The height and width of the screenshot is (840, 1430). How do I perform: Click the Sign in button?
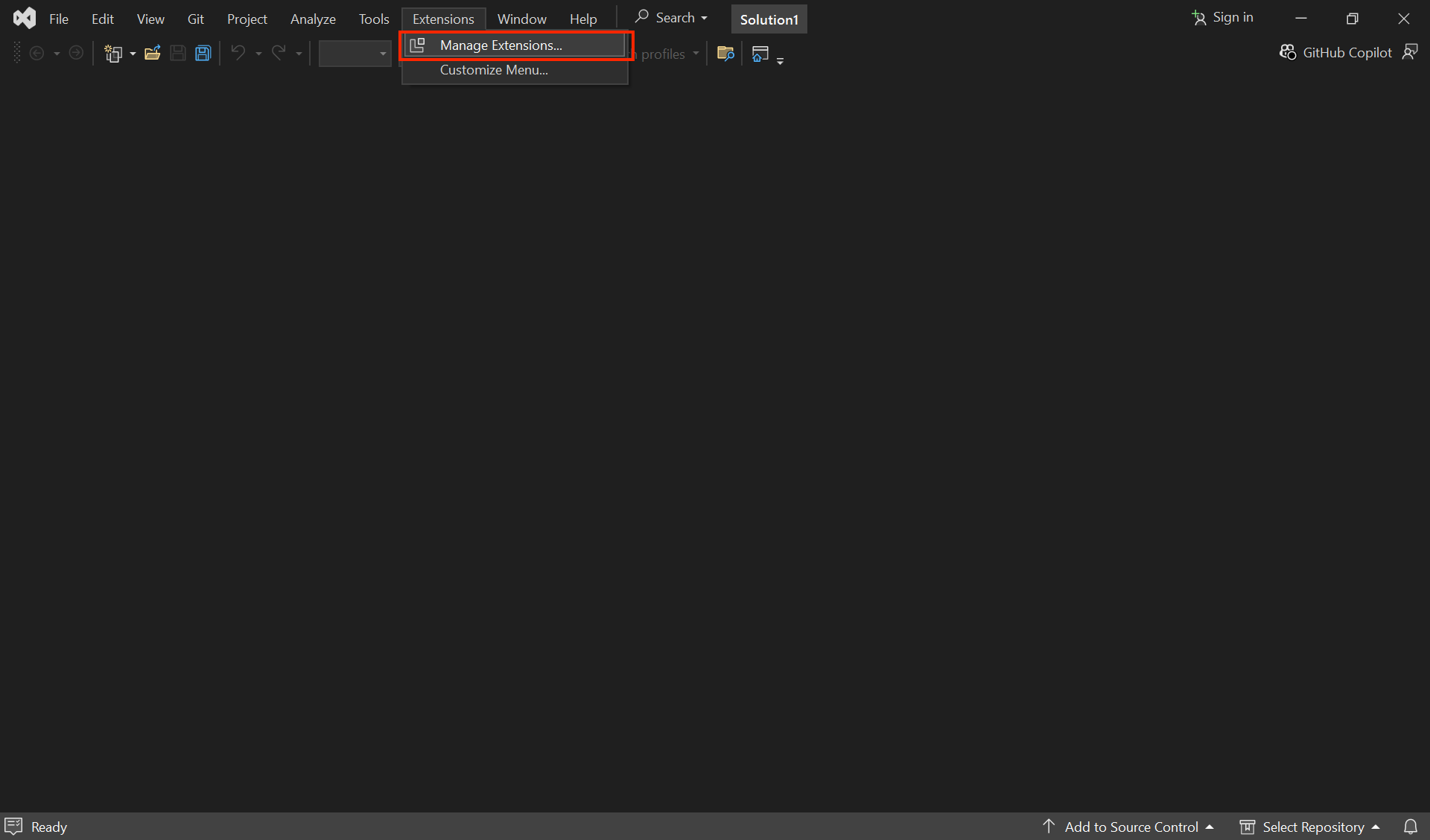(x=1222, y=18)
